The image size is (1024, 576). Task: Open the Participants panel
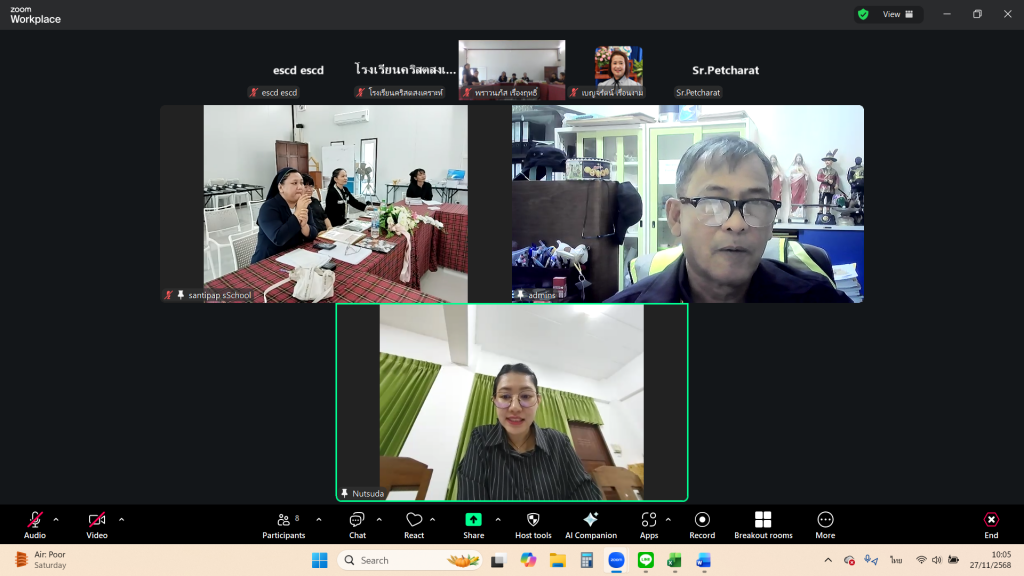pos(284,524)
